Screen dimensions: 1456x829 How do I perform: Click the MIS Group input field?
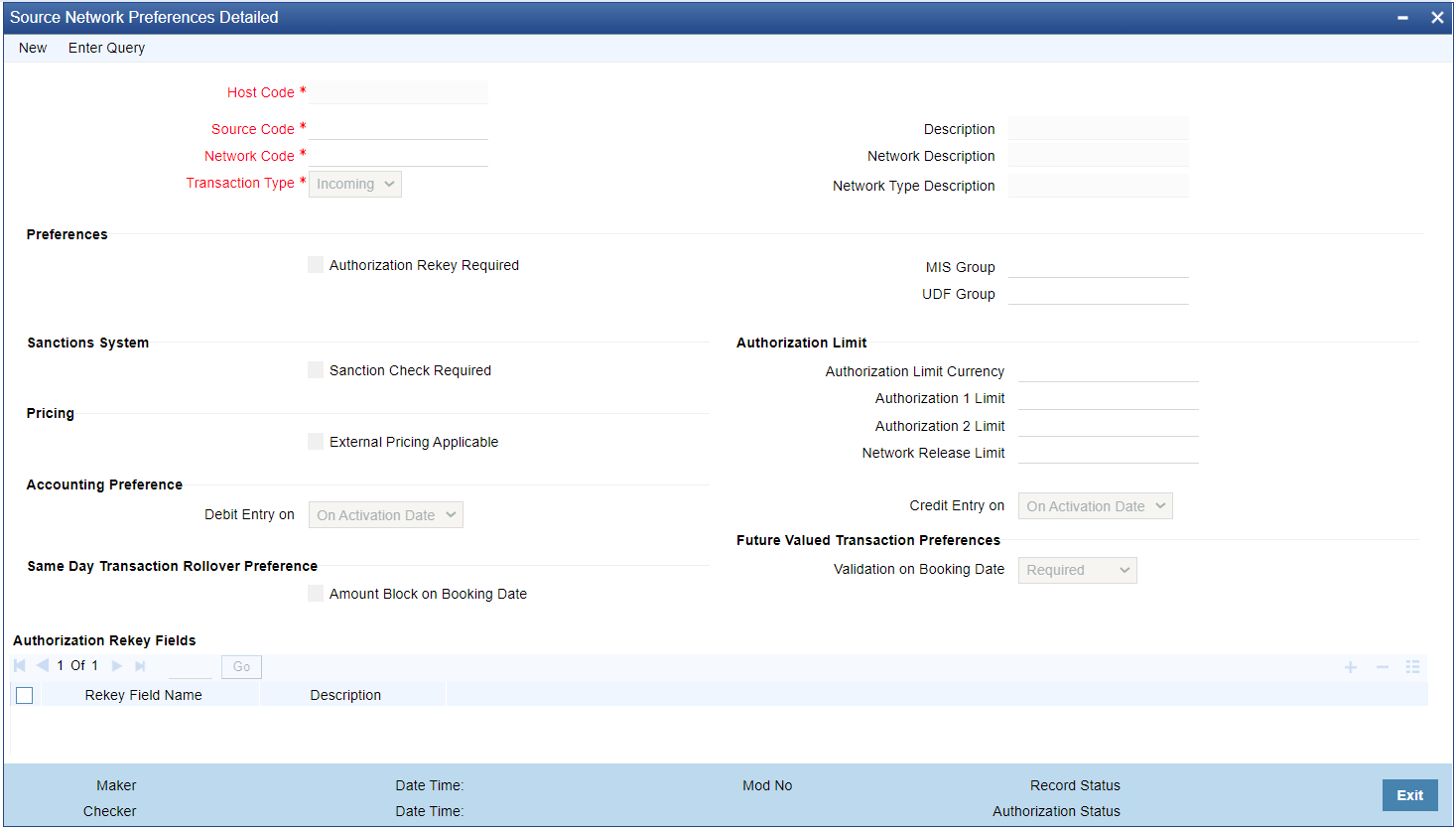pos(1099,266)
